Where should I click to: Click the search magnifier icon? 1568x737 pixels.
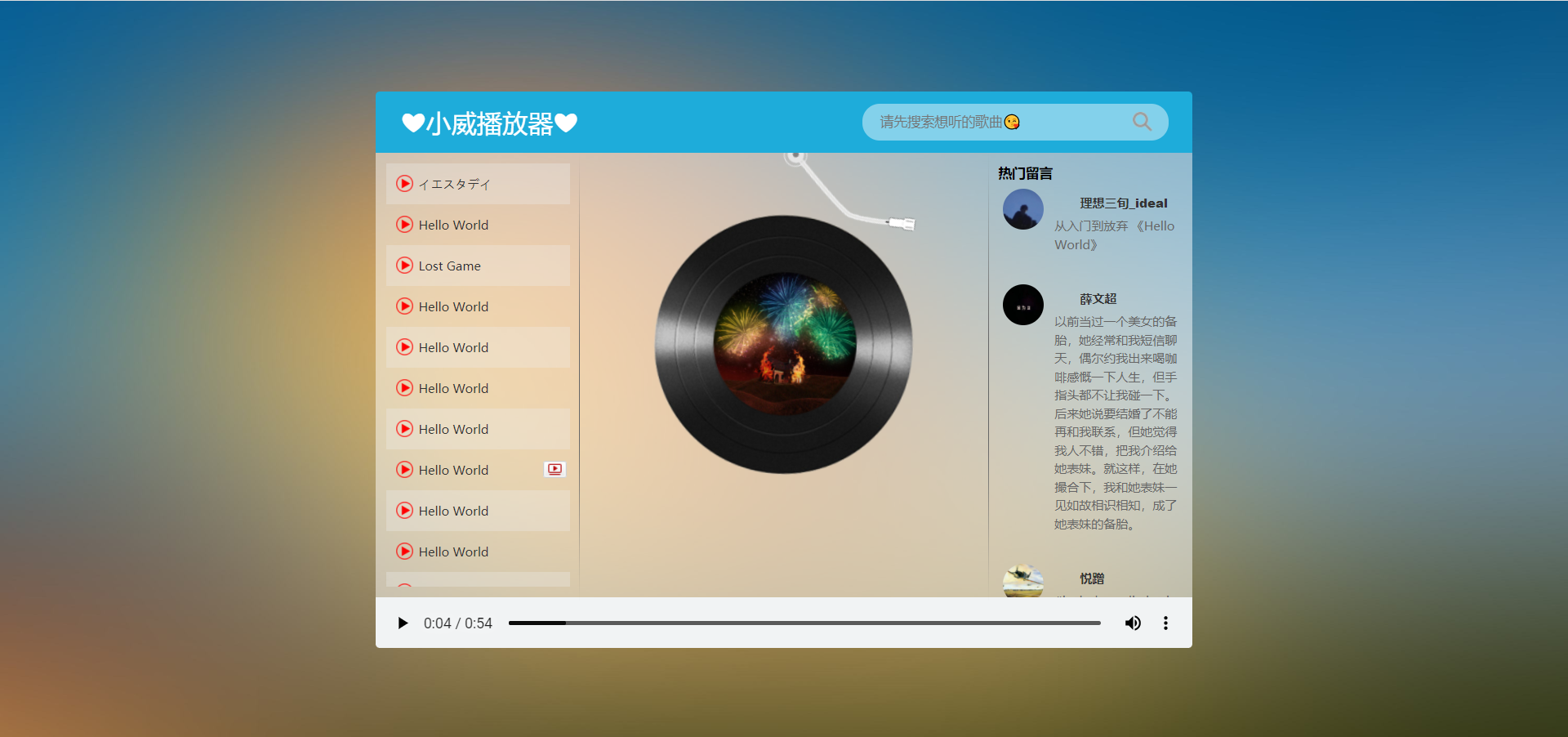tap(1142, 122)
